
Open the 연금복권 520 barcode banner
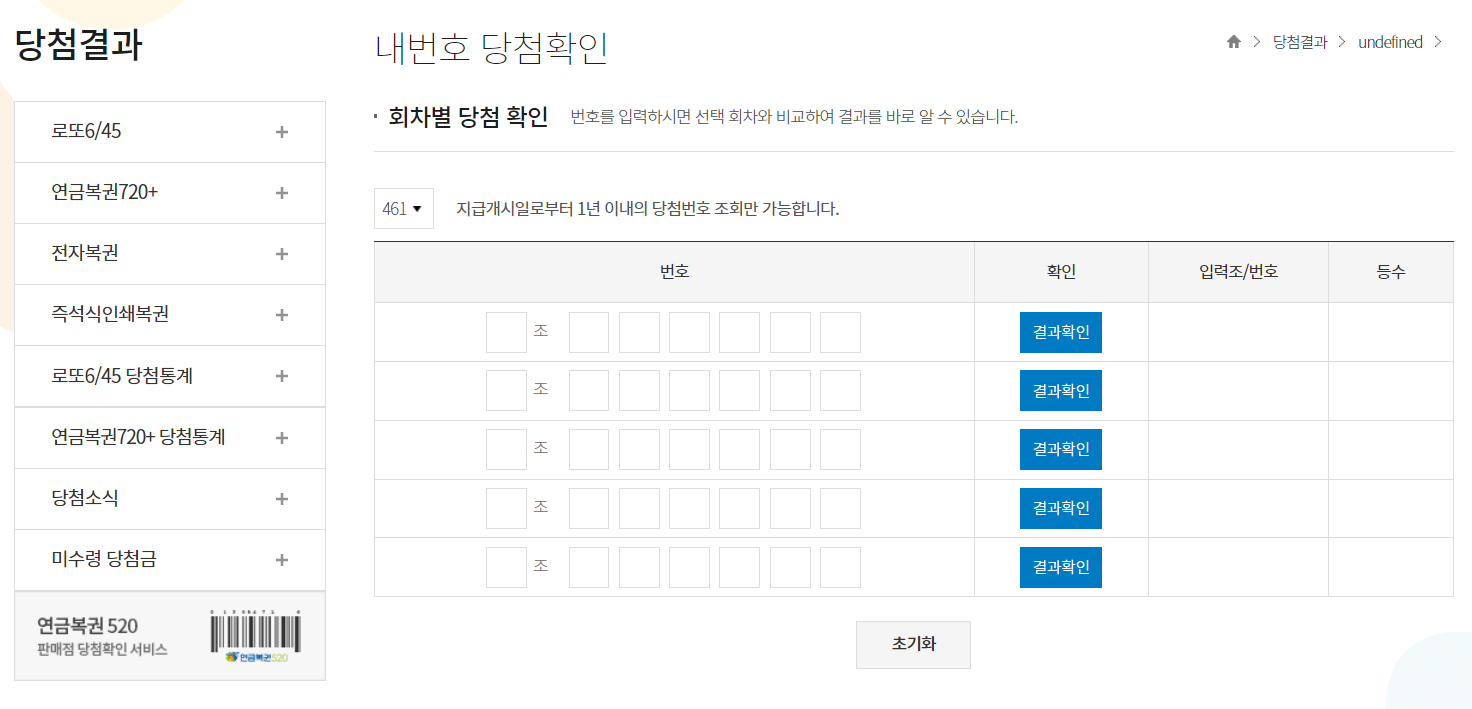tap(169, 635)
